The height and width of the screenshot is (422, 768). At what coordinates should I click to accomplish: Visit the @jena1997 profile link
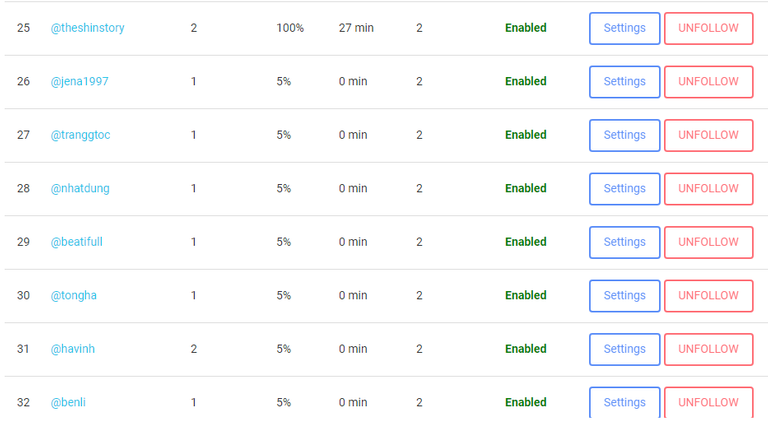[x=80, y=82]
